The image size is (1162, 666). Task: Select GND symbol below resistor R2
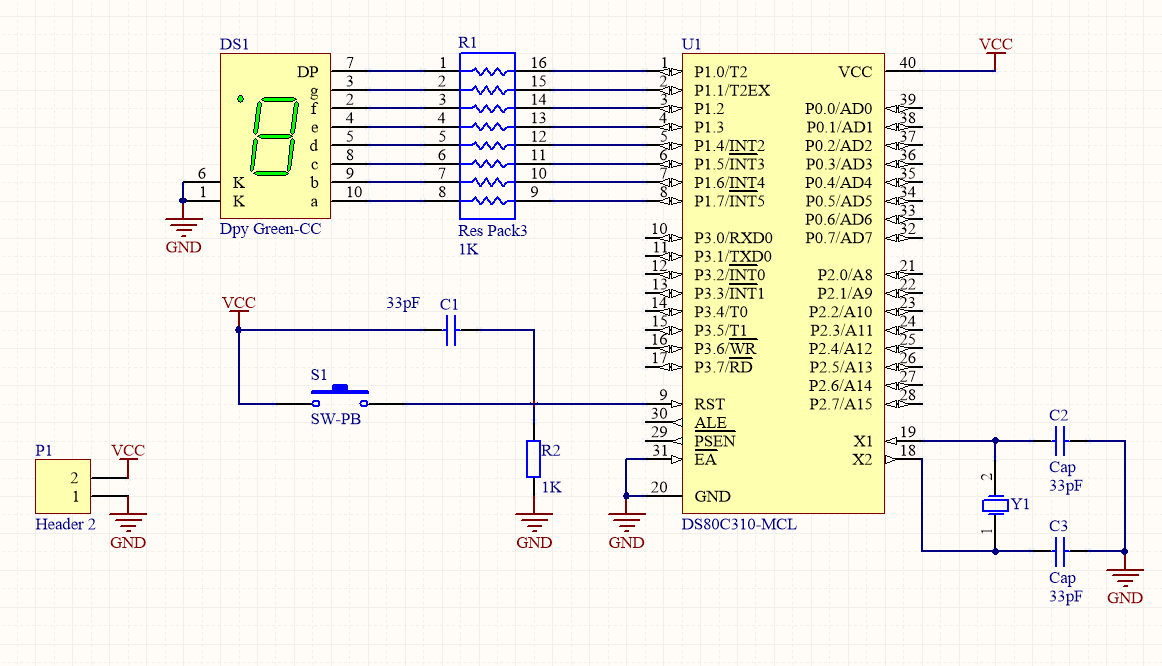534,533
